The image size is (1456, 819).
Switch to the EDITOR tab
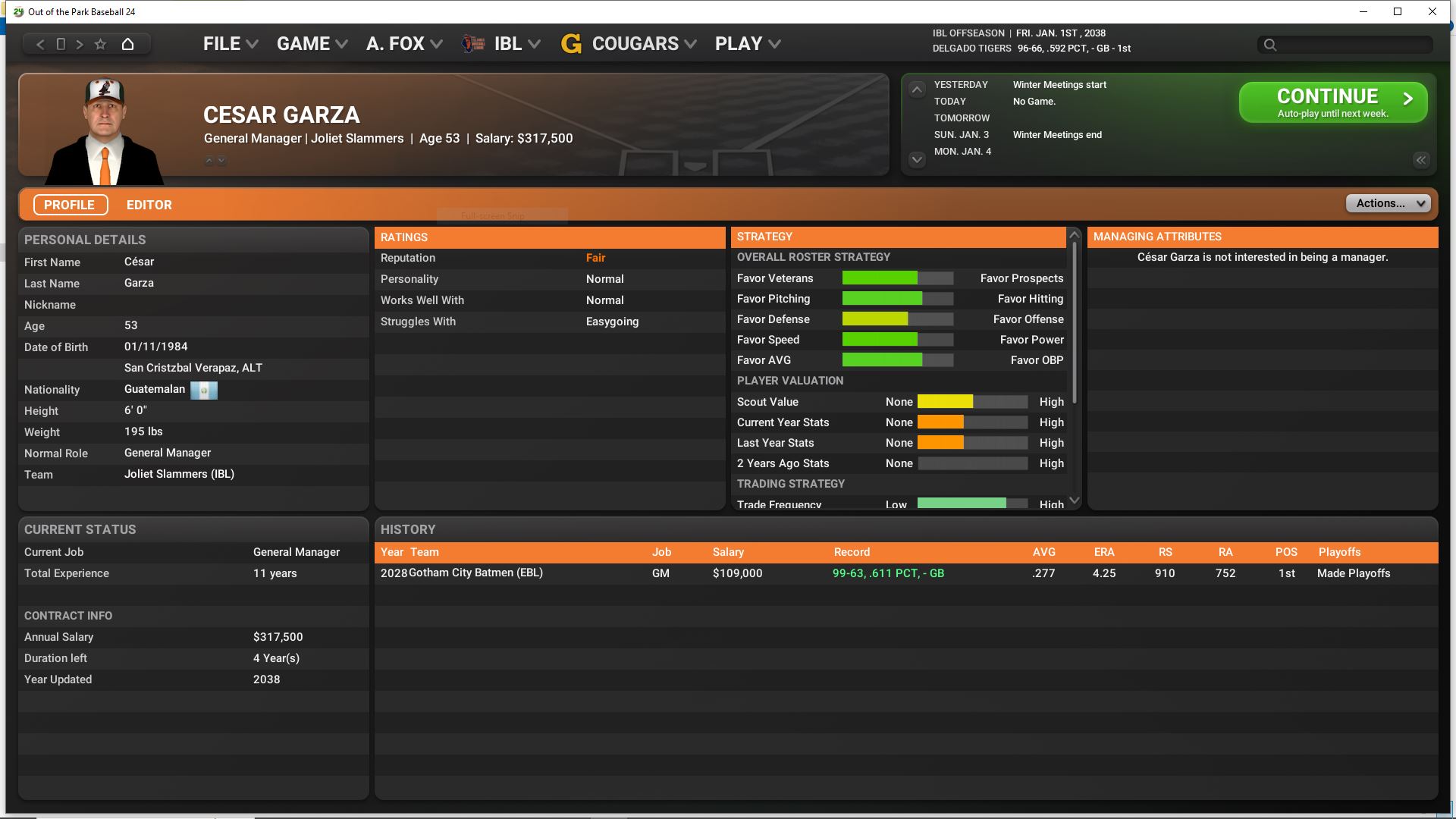[x=149, y=205]
